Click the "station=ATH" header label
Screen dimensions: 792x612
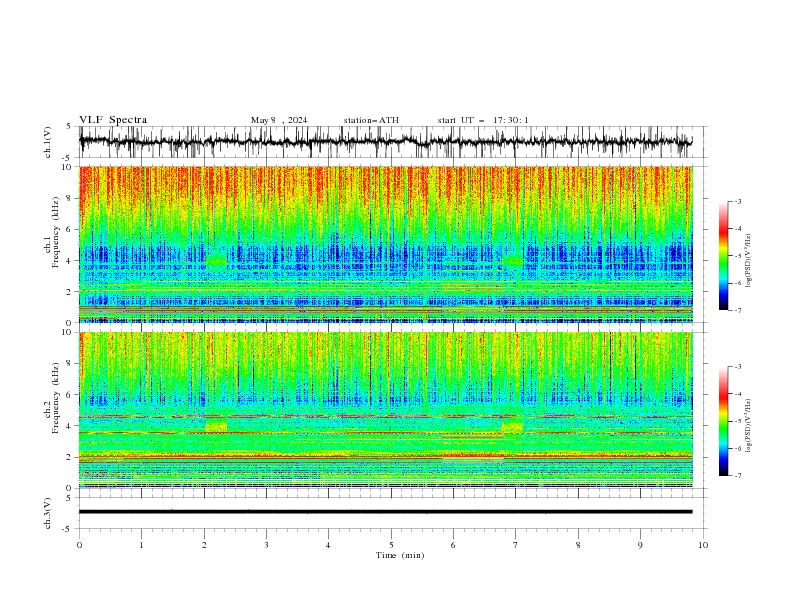[x=371, y=120]
